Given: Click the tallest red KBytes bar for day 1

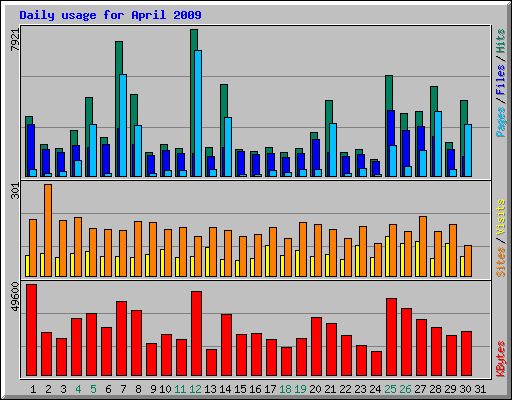Looking at the screenshot, I should (x=32, y=330).
